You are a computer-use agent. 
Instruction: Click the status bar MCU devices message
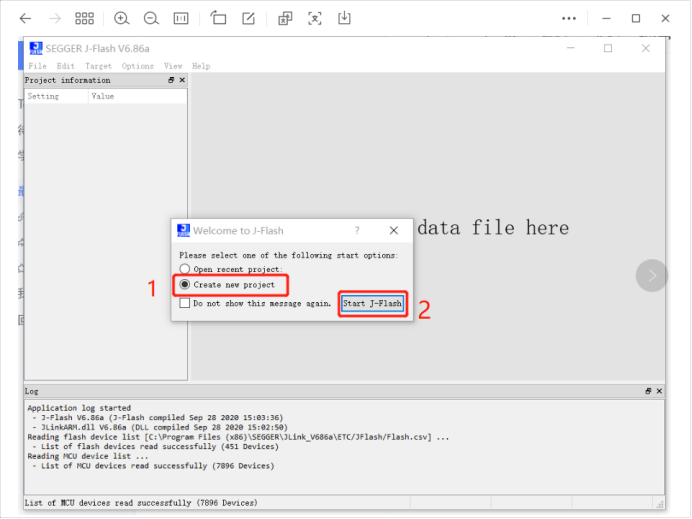[141, 503]
